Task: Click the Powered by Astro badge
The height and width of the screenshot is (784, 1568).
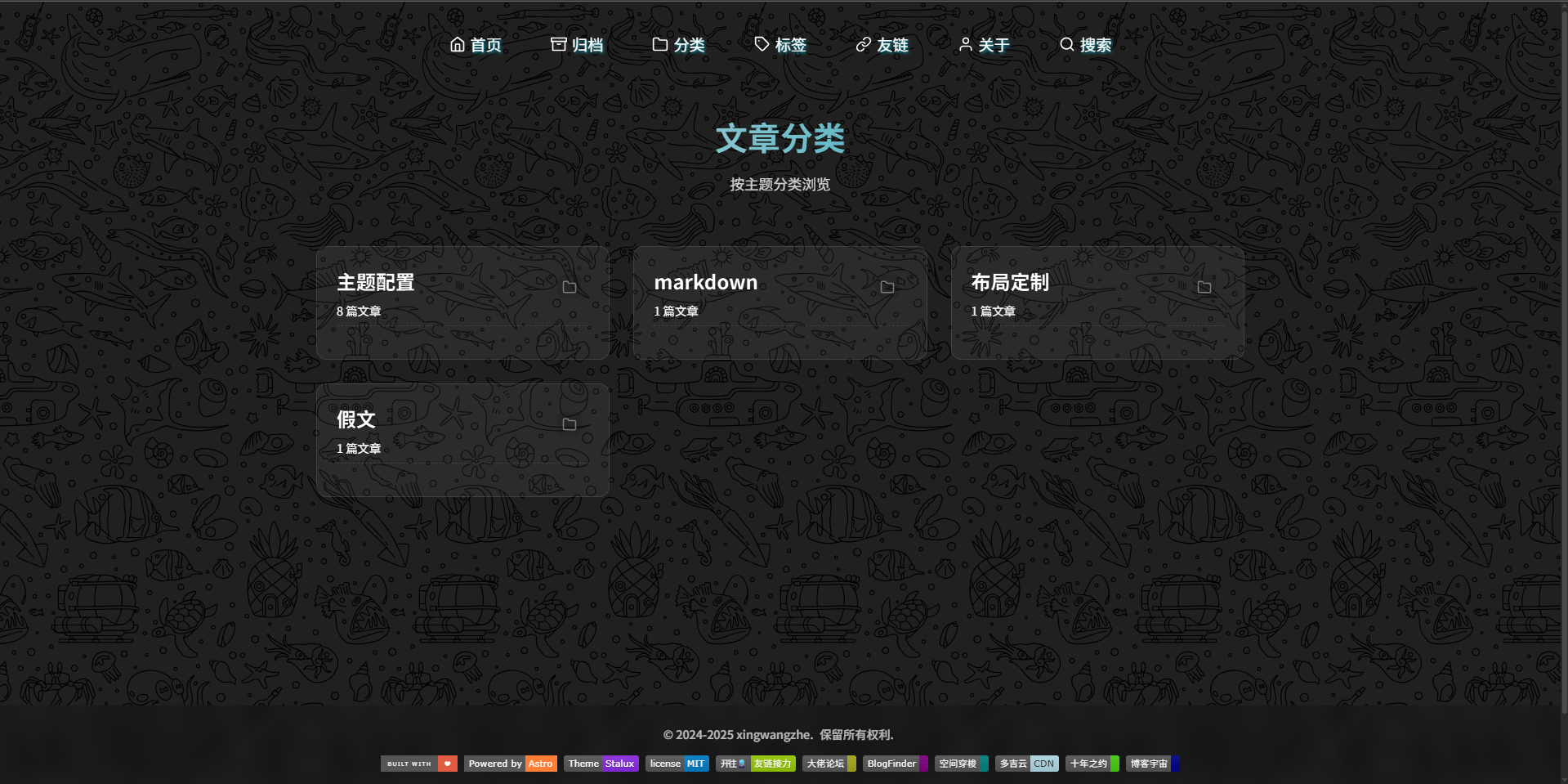Action: click(511, 764)
